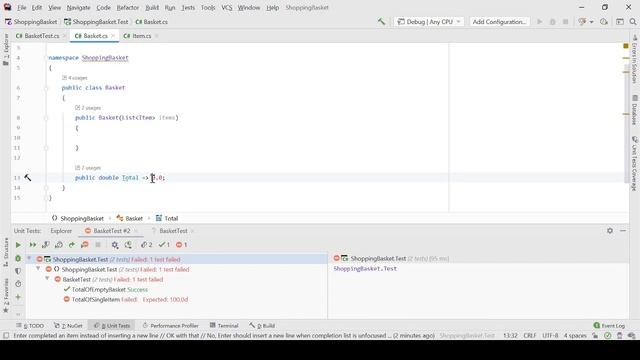Open the Terminal tool window button

click(x=224, y=325)
